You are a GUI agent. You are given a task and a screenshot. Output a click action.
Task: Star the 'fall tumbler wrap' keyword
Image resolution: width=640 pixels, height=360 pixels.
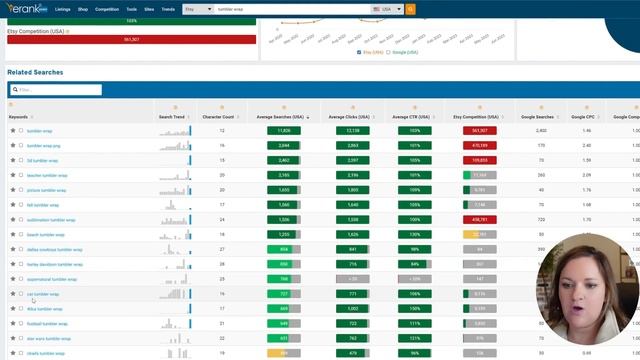(x=13, y=204)
